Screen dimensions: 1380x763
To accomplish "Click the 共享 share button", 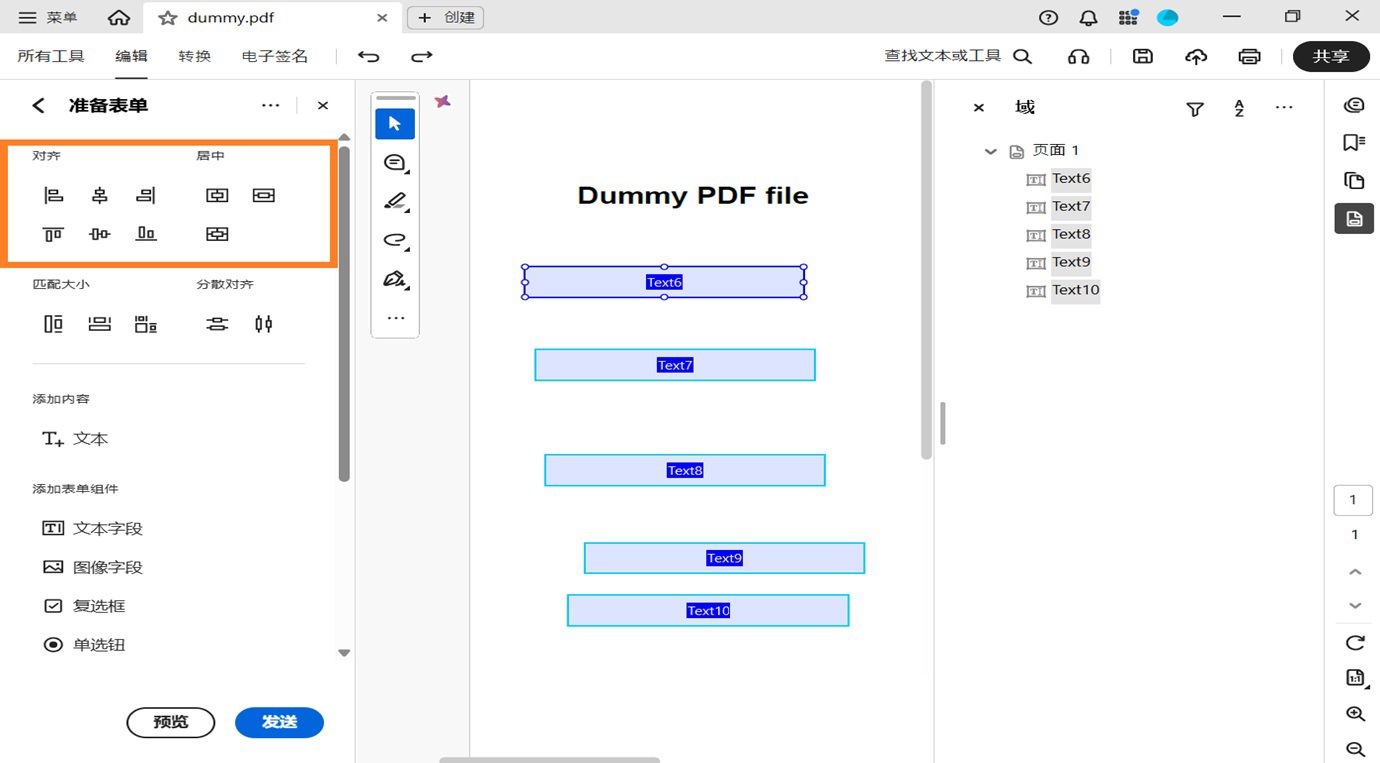I will pos(1331,56).
